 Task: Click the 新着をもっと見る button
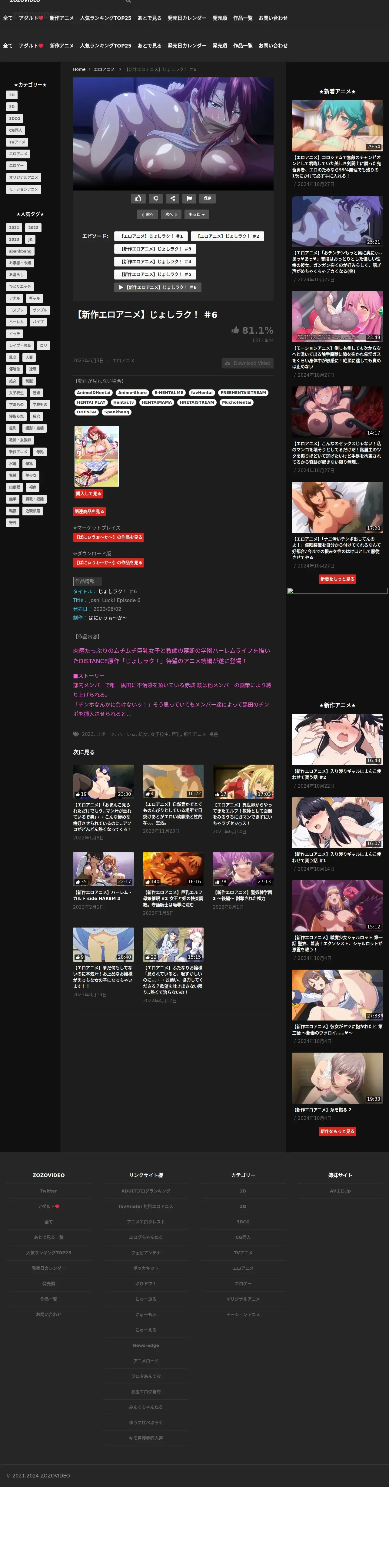pyautogui.click(x=337, y=579)
